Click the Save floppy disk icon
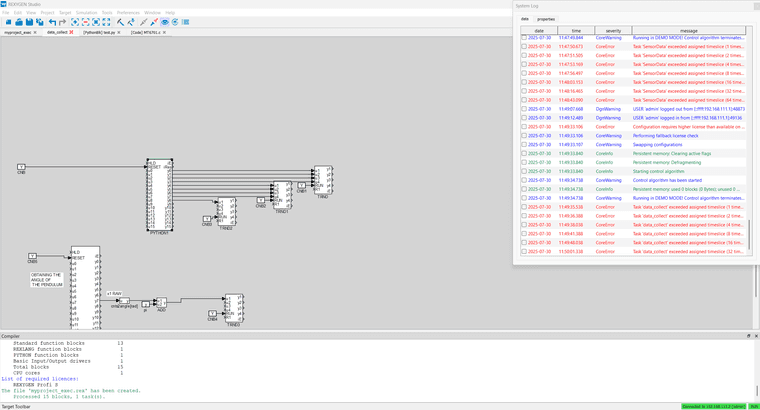This screenshot has height=410, width=760. pyautogui.click(x=29, y=22)
